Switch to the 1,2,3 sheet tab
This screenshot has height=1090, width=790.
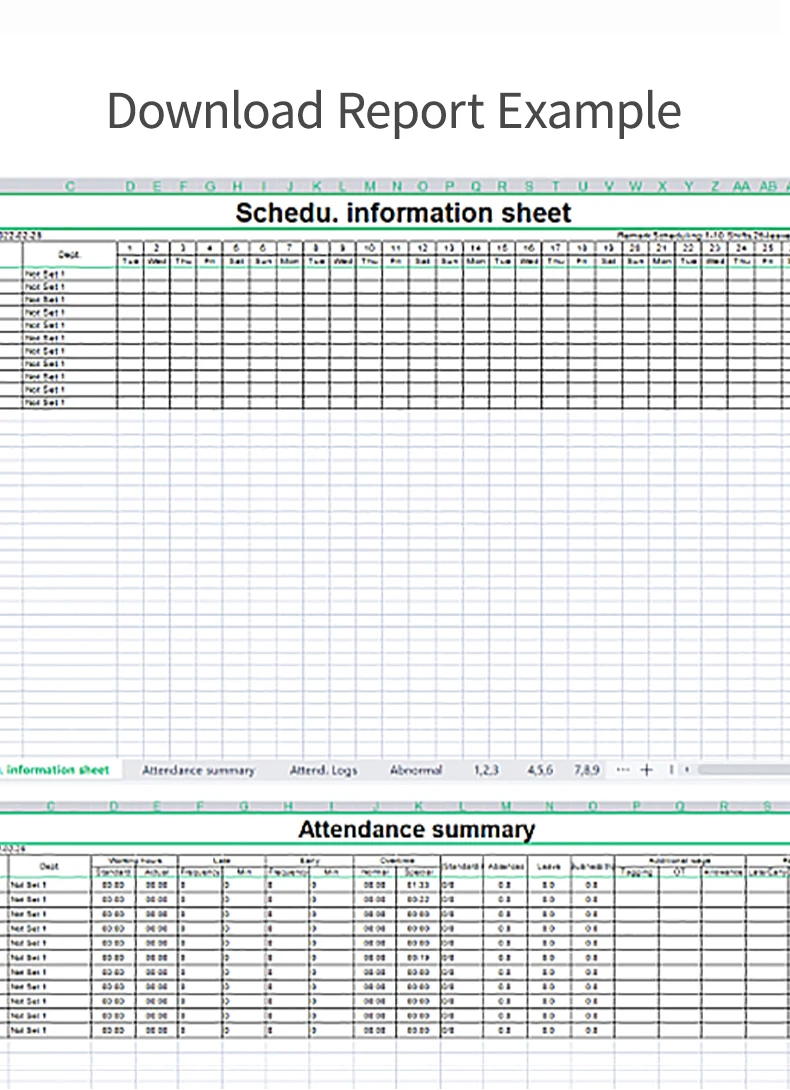tap(486, 771)
